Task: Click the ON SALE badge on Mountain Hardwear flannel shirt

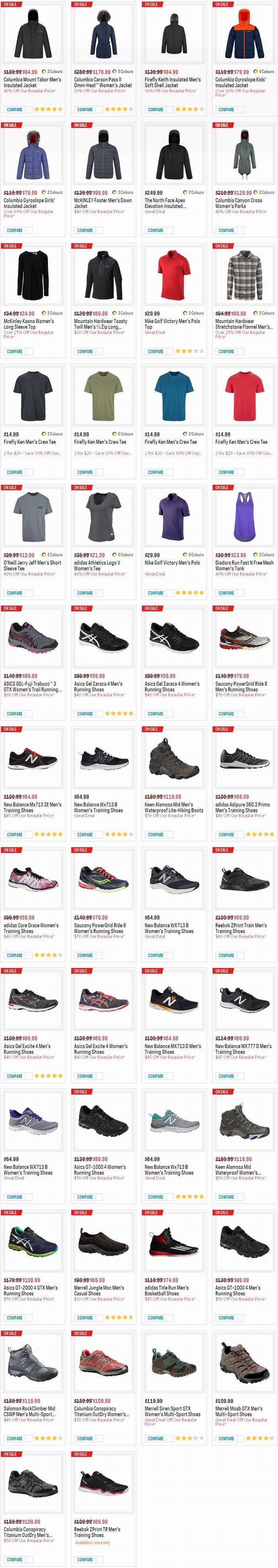Action: [x=222, y=246]
